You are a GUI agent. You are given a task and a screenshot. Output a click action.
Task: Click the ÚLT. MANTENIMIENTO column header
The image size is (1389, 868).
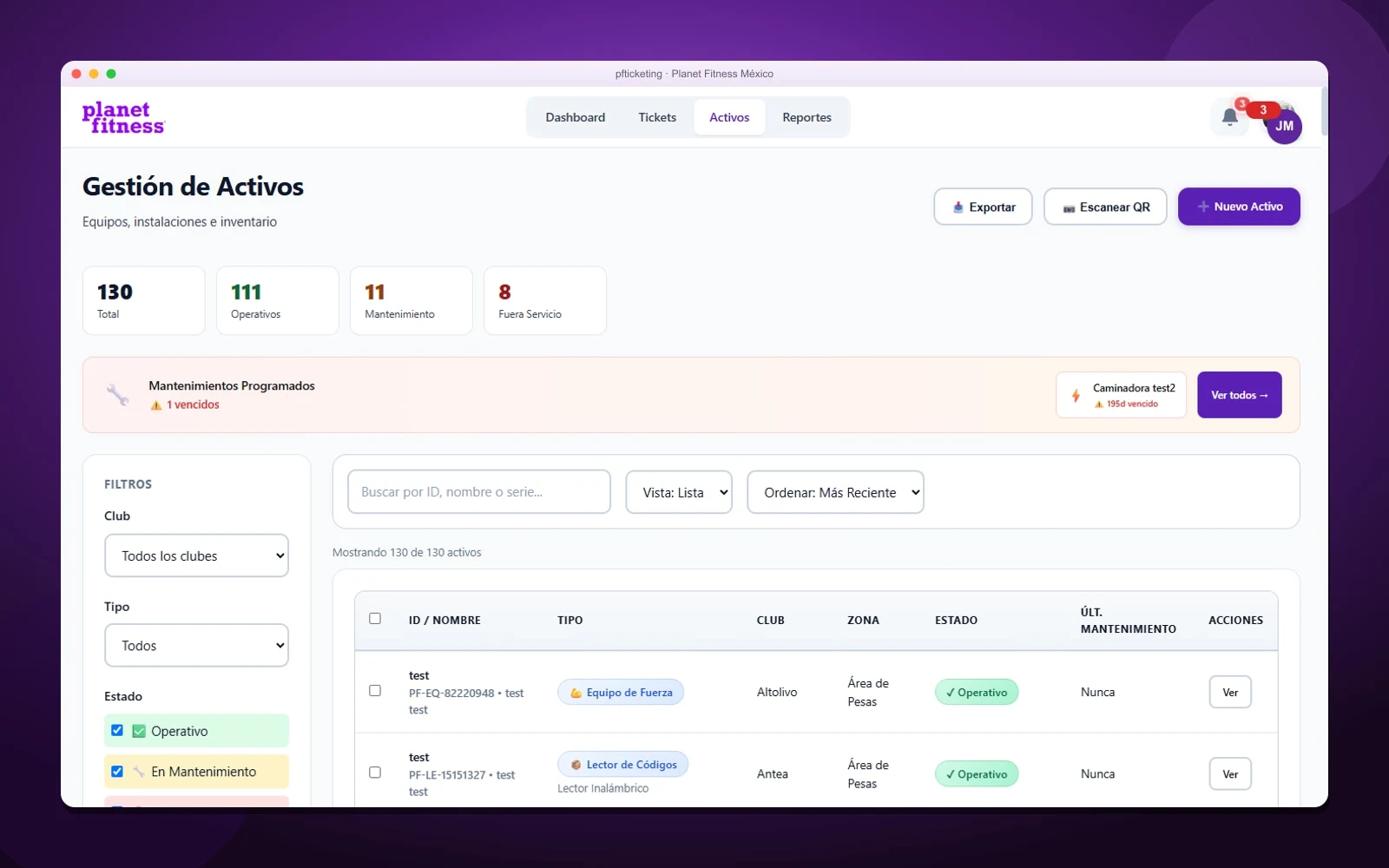click(x=1129, y=620)
